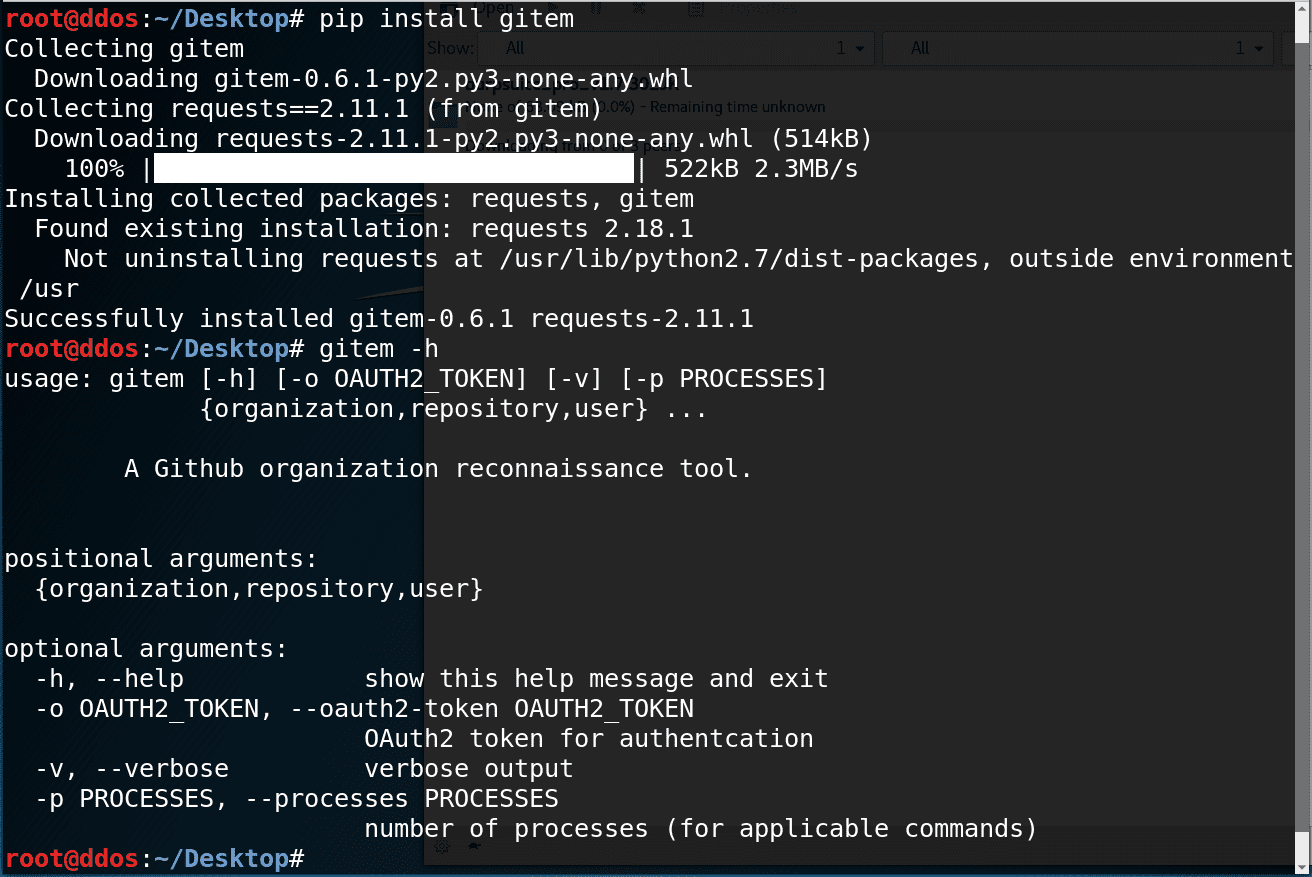Click the 'usage: gitem' line
Image resolution: width=1312 pixels, height=877 pixels.
[x=416, y=379]
